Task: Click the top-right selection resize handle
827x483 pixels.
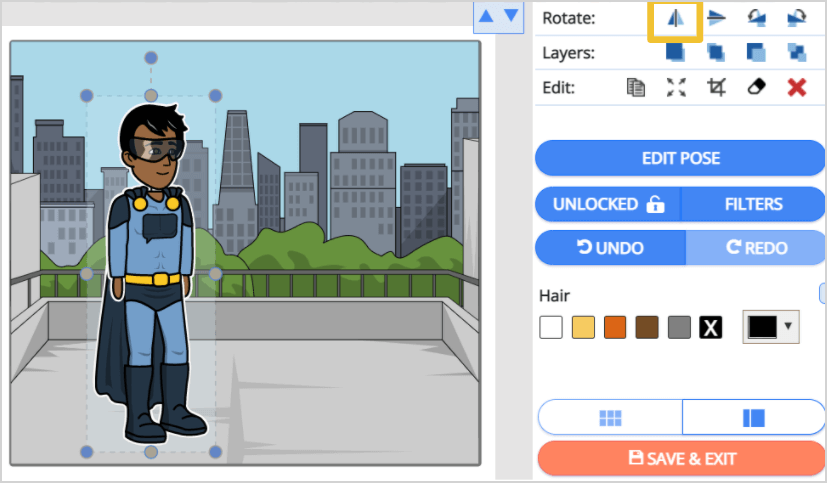Action: pos(215,95)
